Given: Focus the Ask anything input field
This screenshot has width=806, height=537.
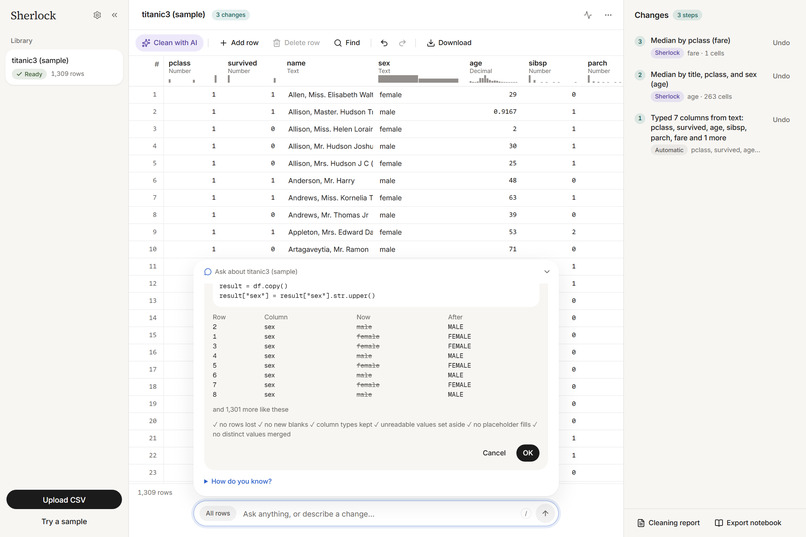Looking at the screenshot, I should (378, 514).
